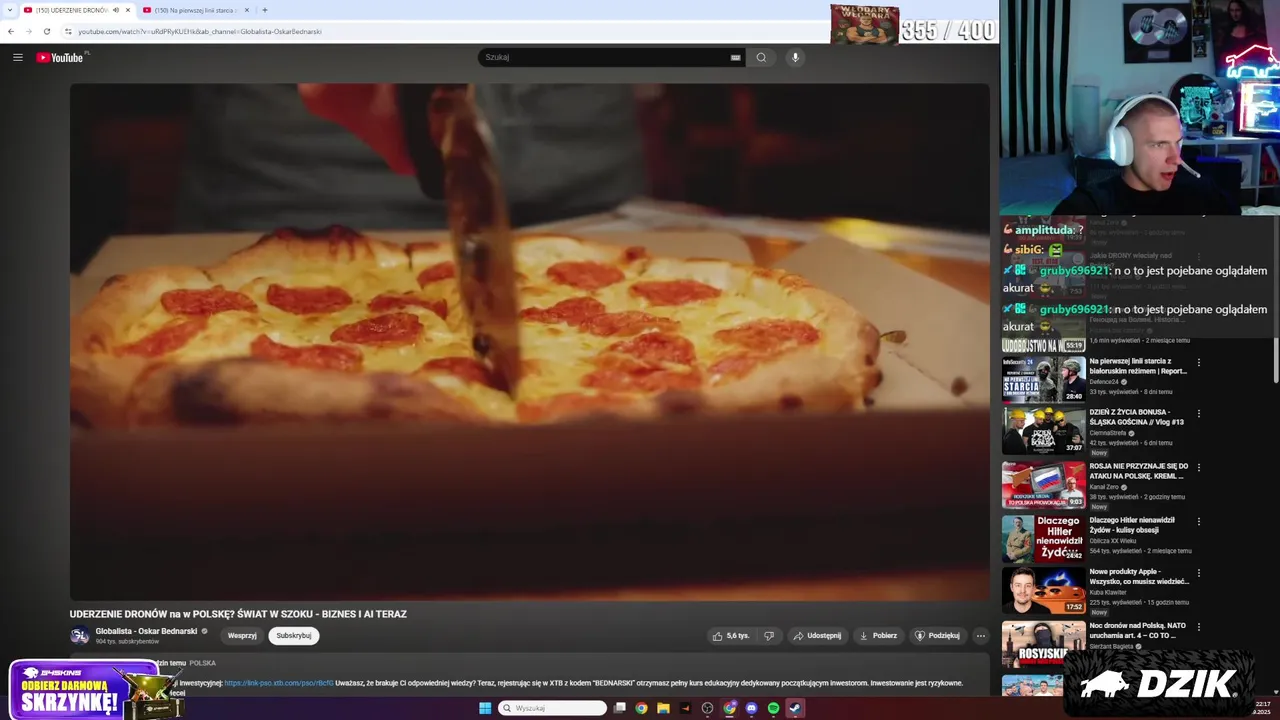This screenshot has width=1280, height=720.
Task: Click the Pobierz download button
Action: pos(878,635)
